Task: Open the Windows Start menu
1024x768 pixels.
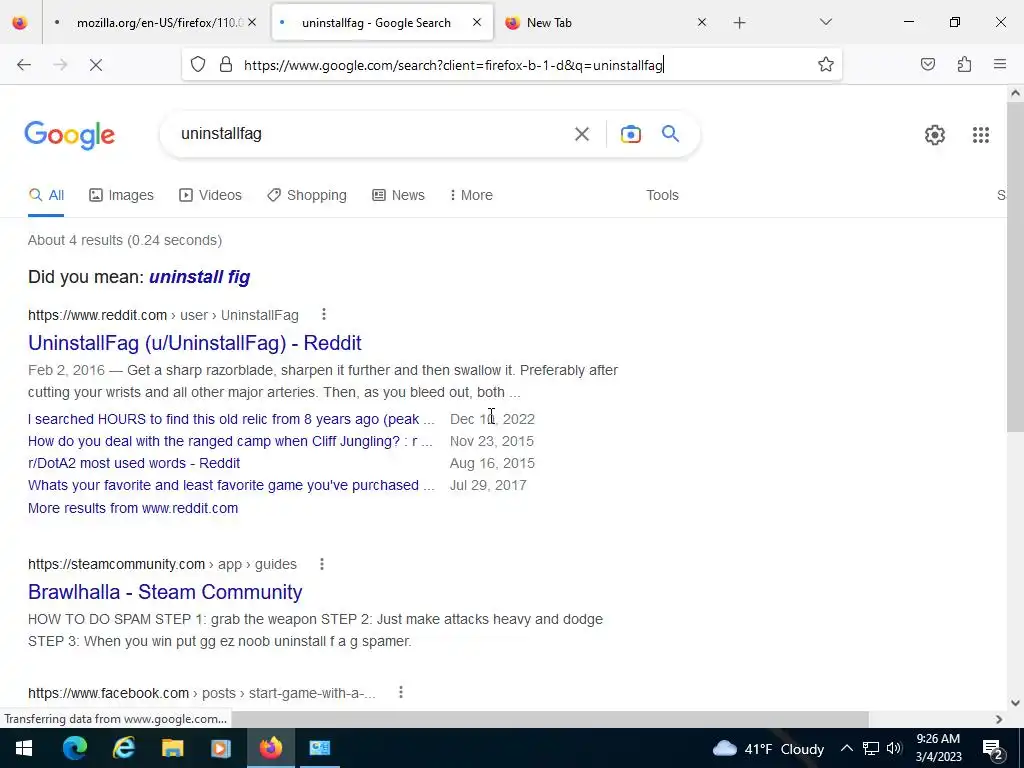Action: coord(24,748)
